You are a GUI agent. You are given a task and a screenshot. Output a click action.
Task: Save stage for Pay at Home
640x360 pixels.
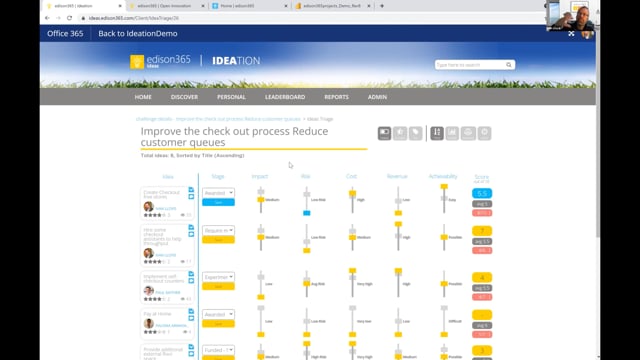tap(218, 324)
